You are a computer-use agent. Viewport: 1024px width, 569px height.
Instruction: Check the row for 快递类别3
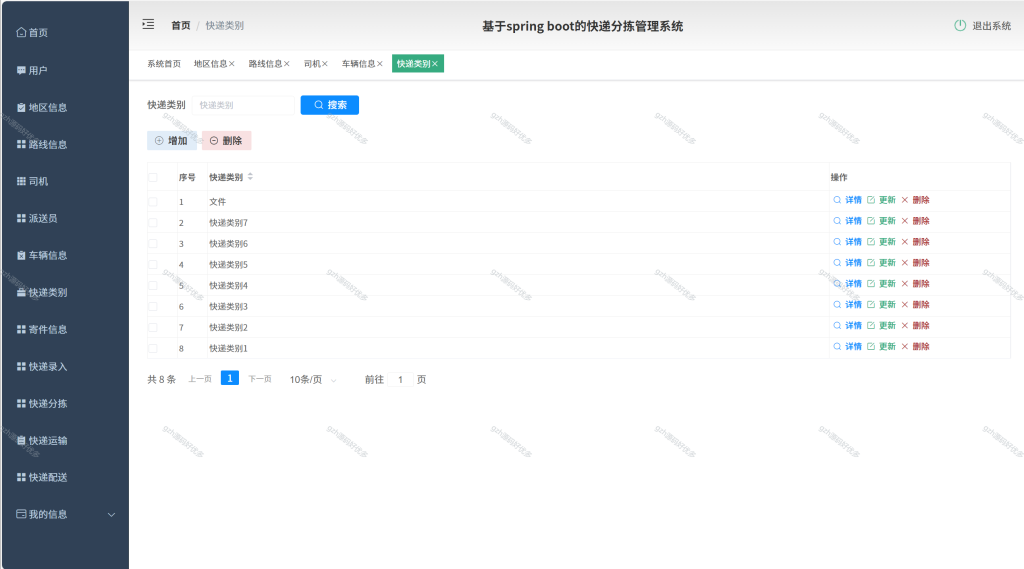[153, 306]
